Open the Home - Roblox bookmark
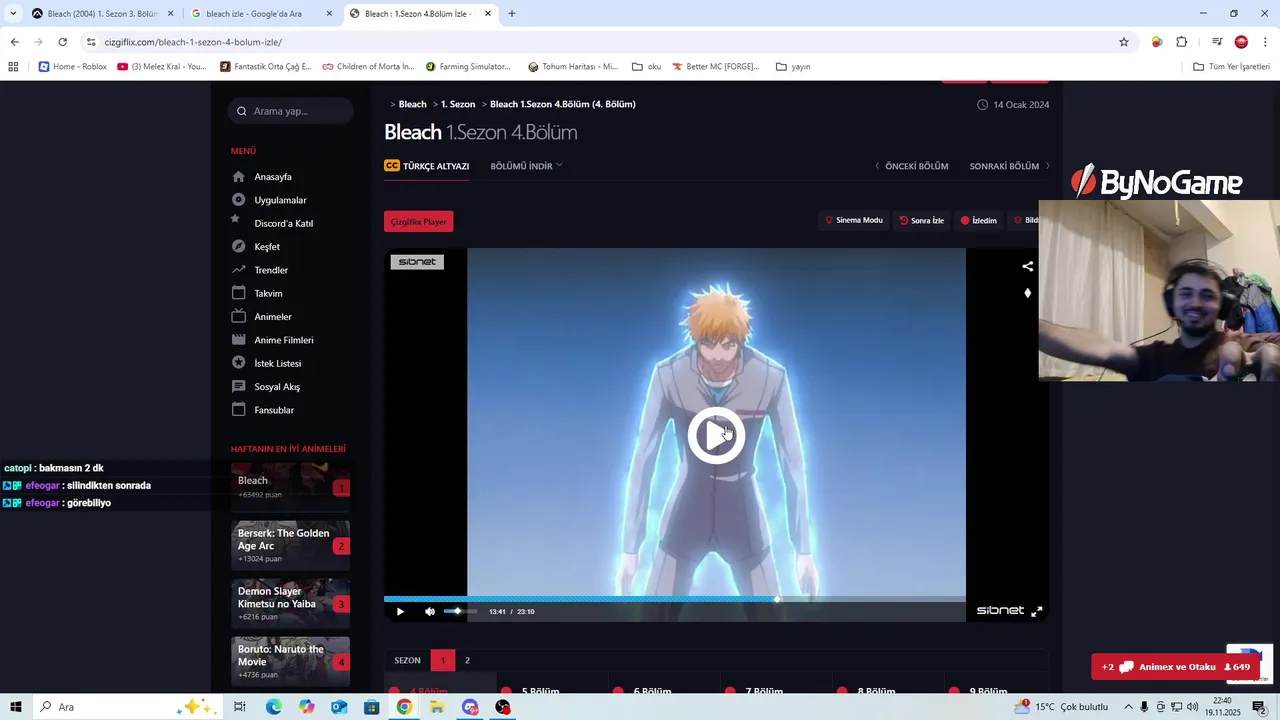 (x=72, y=67)
